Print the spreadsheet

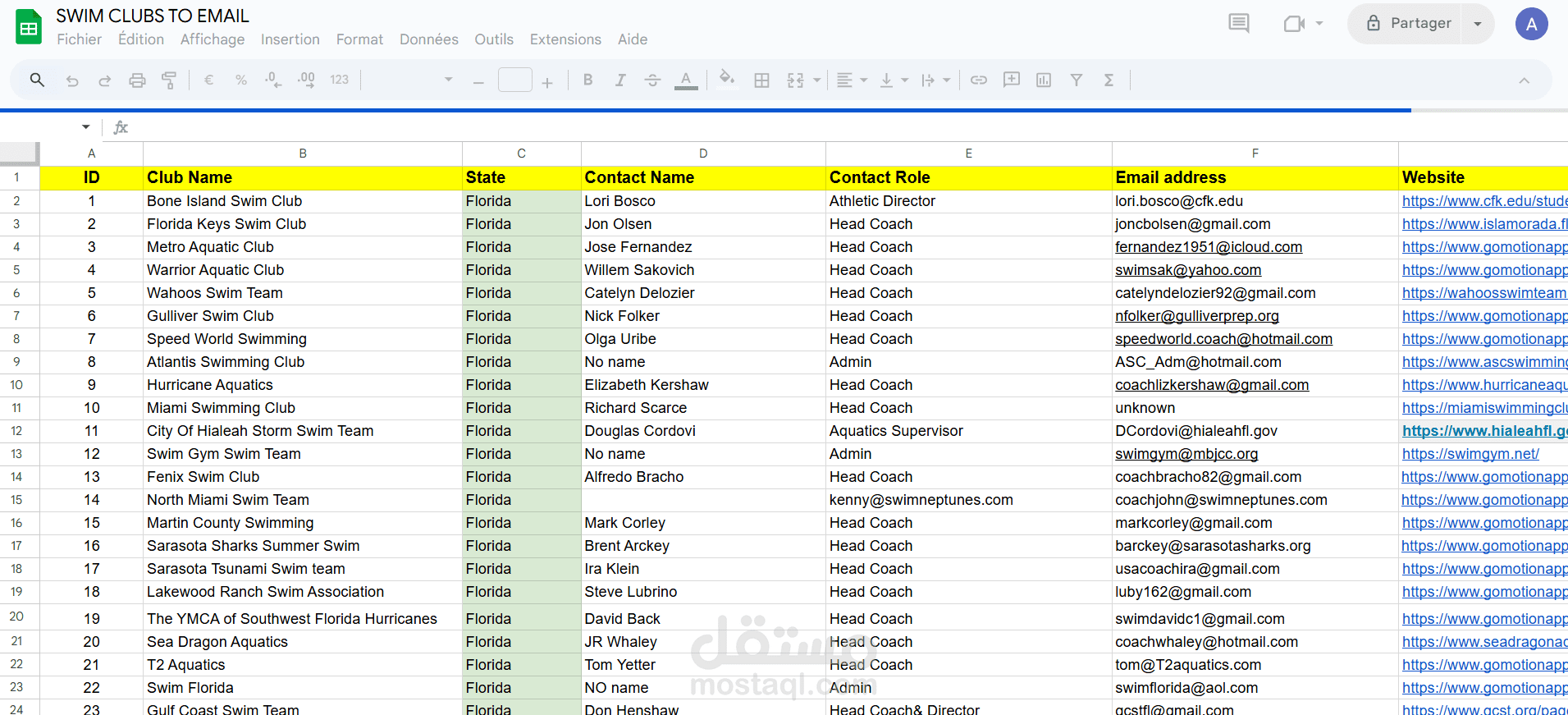point(137,80)
